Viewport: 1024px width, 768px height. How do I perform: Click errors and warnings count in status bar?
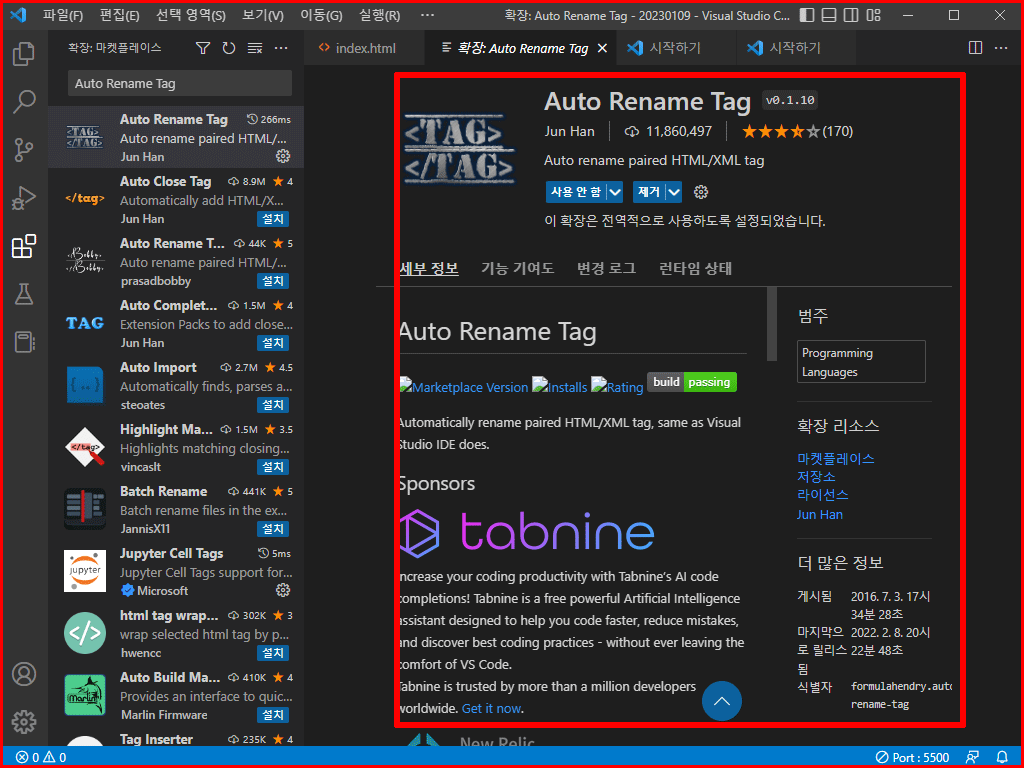pyautogui.click(x=41, y=758)
